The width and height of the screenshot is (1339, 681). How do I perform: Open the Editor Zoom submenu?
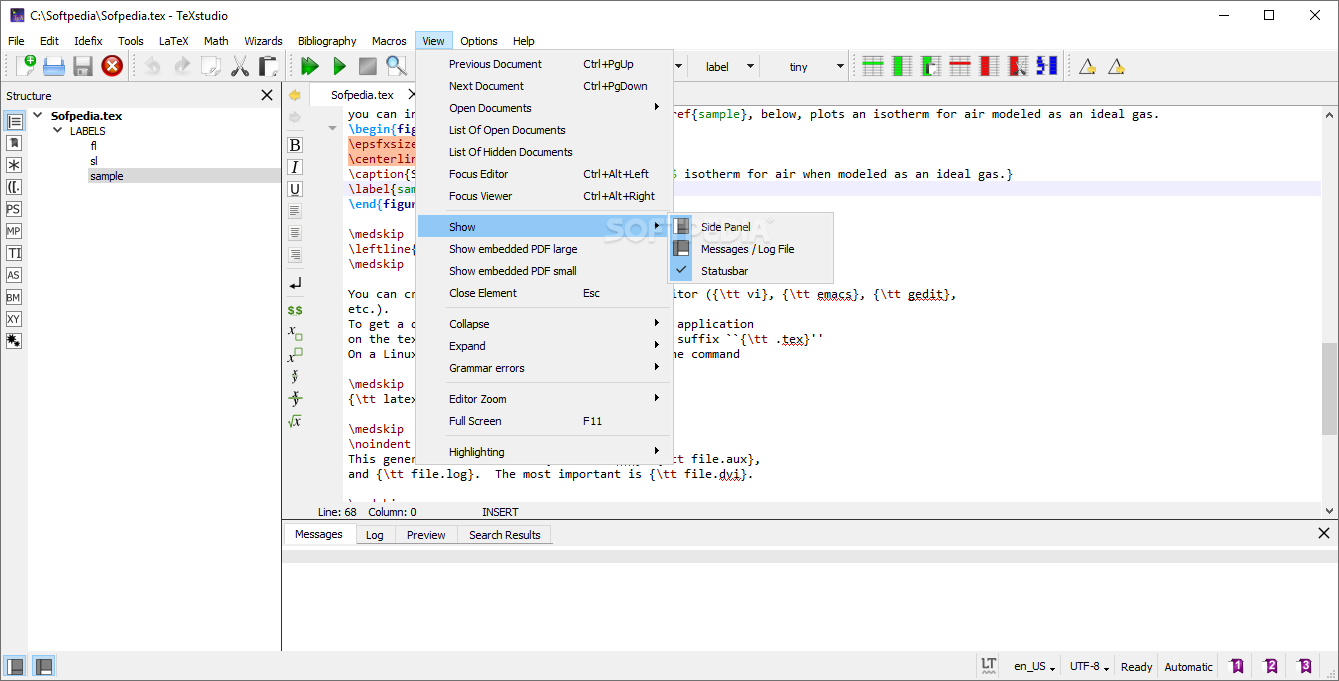coord(545,399)
